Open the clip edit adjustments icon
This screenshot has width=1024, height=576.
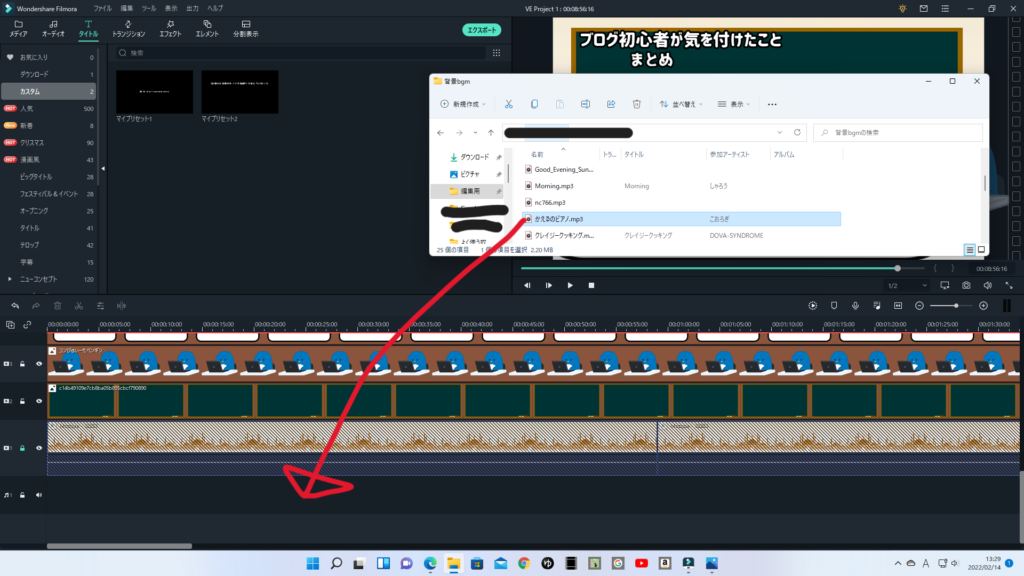pos(100,306)
